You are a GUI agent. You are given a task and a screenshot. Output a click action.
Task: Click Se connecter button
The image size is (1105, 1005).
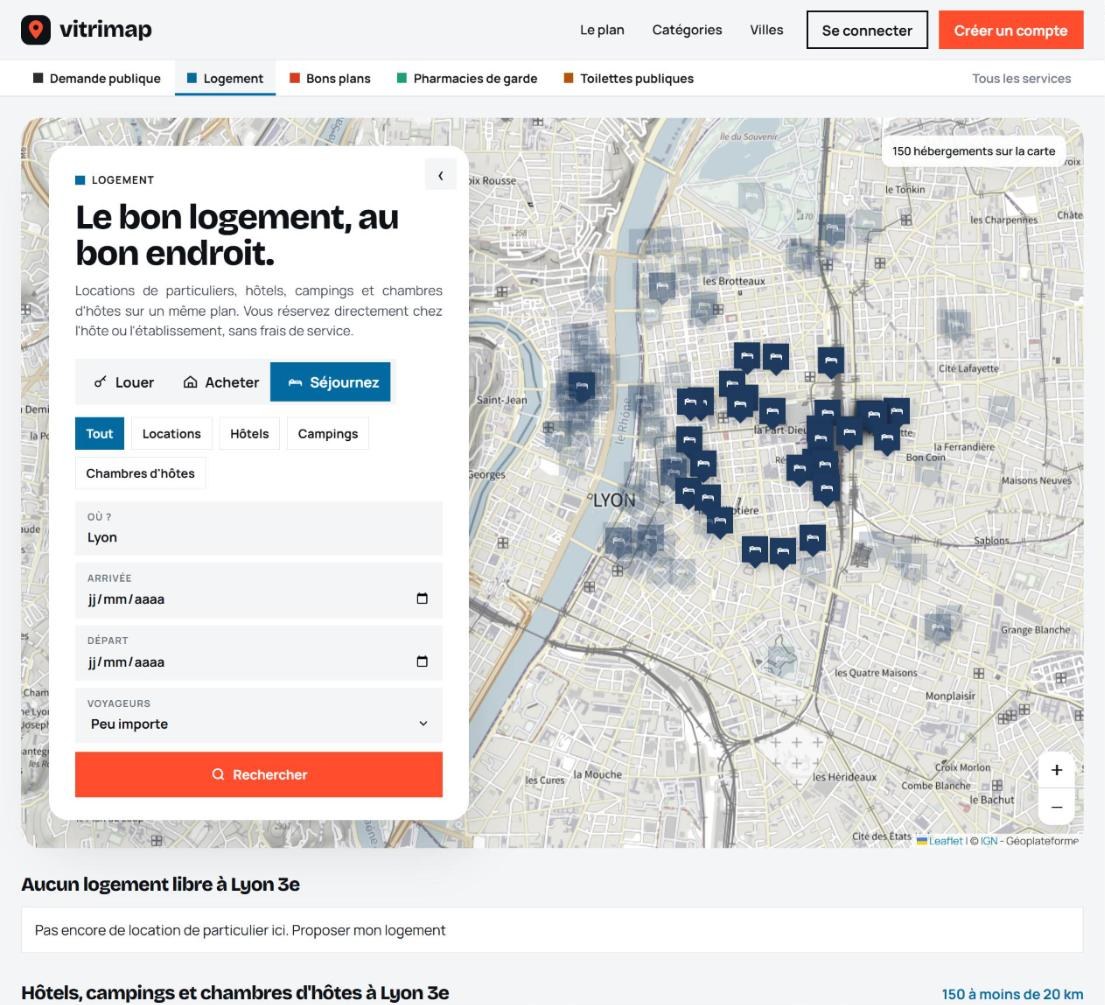click(867, 30)
